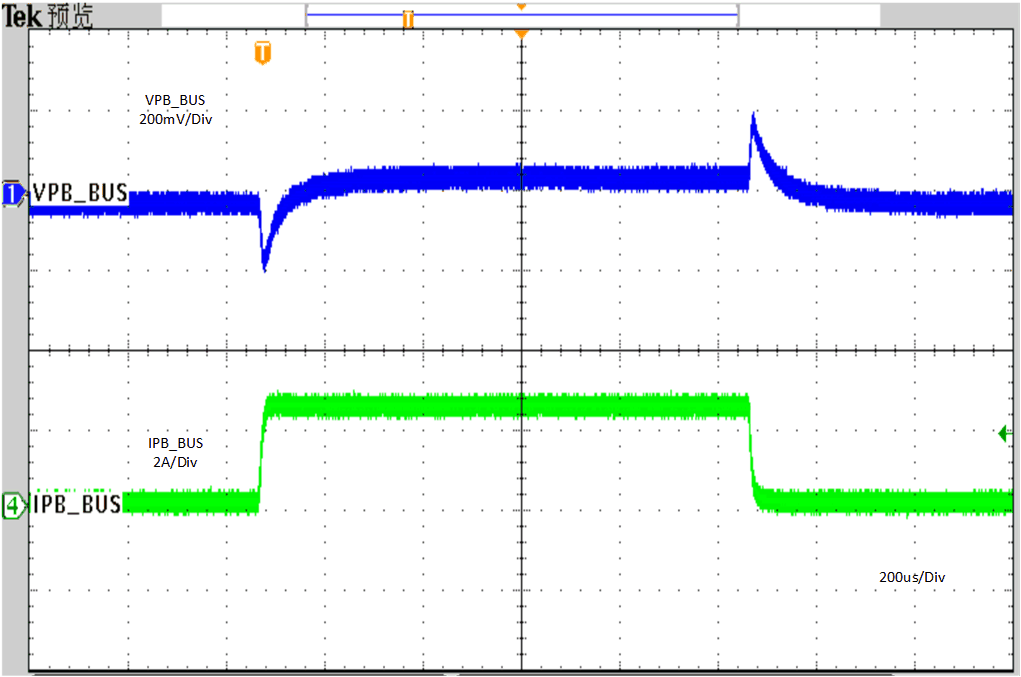Screen dimensions: 1021x677
Task: Select the channel 4 ground reference marker
Action: coord(13,505)
